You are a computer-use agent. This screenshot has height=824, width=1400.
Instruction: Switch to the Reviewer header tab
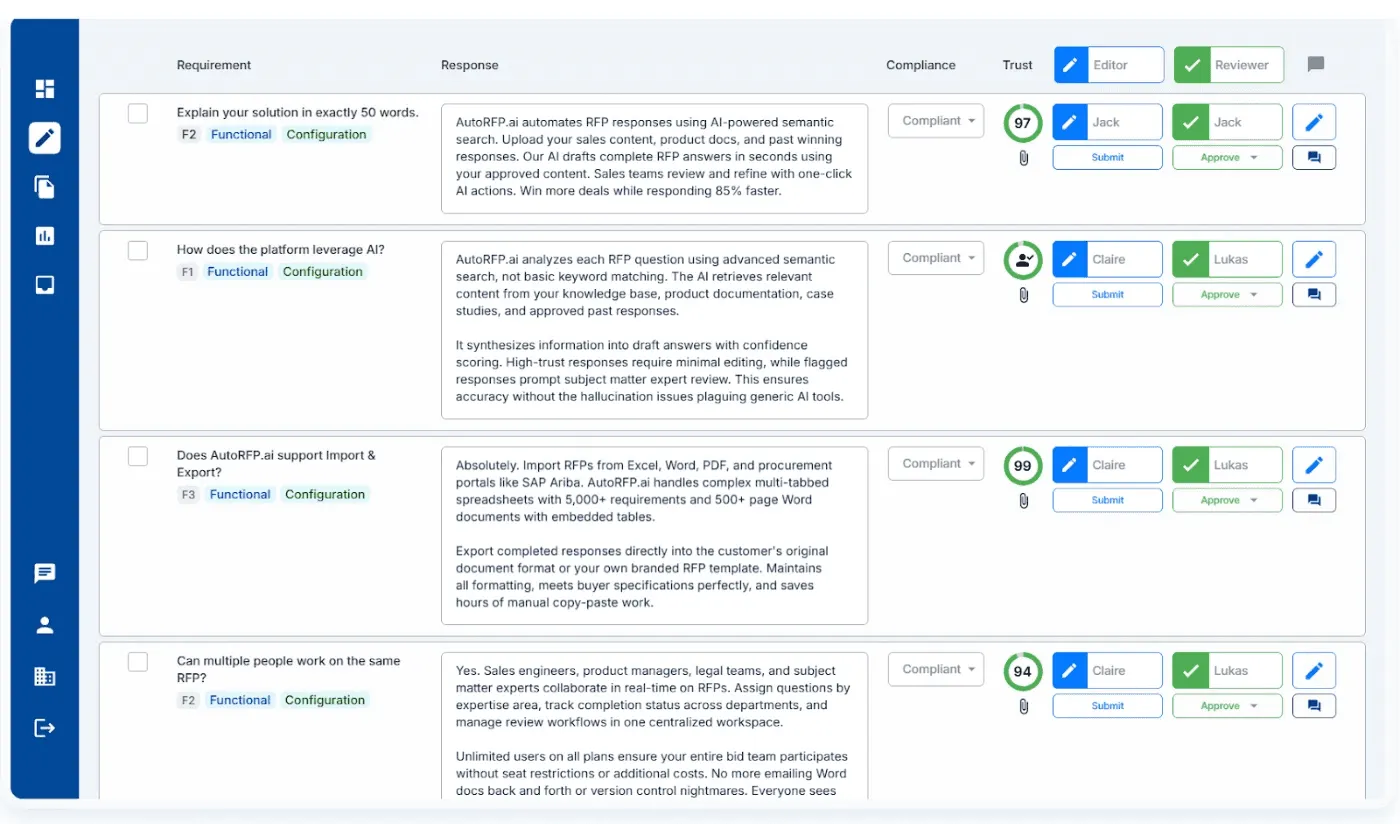pos(1227,65)
